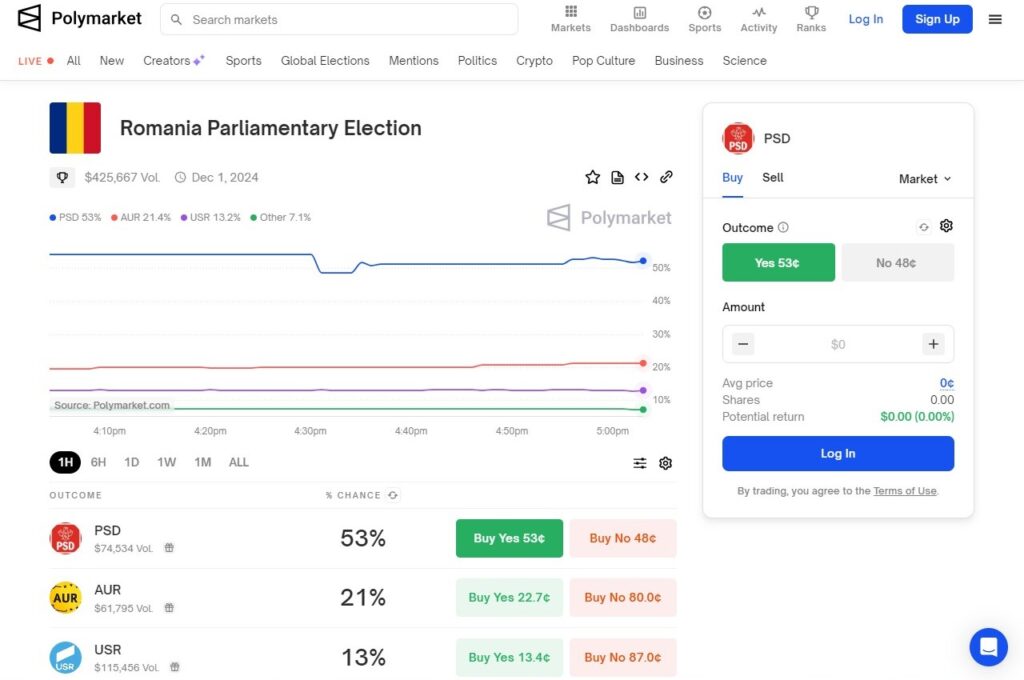This screenshot has height=680, width=1024.
Task: Open the Politics category
Action: 477,61
